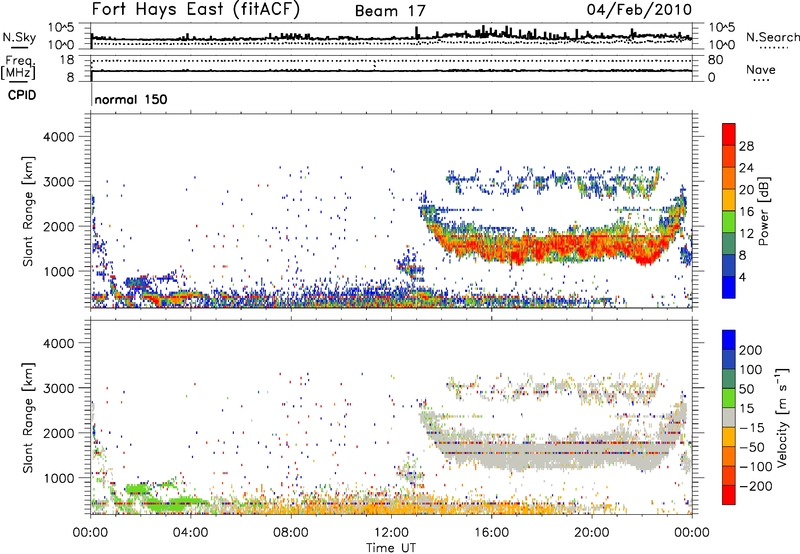Click the 'Fort Hays East (fitACF)' title
The image size is (800, 554).
click(x=195, y=10)
